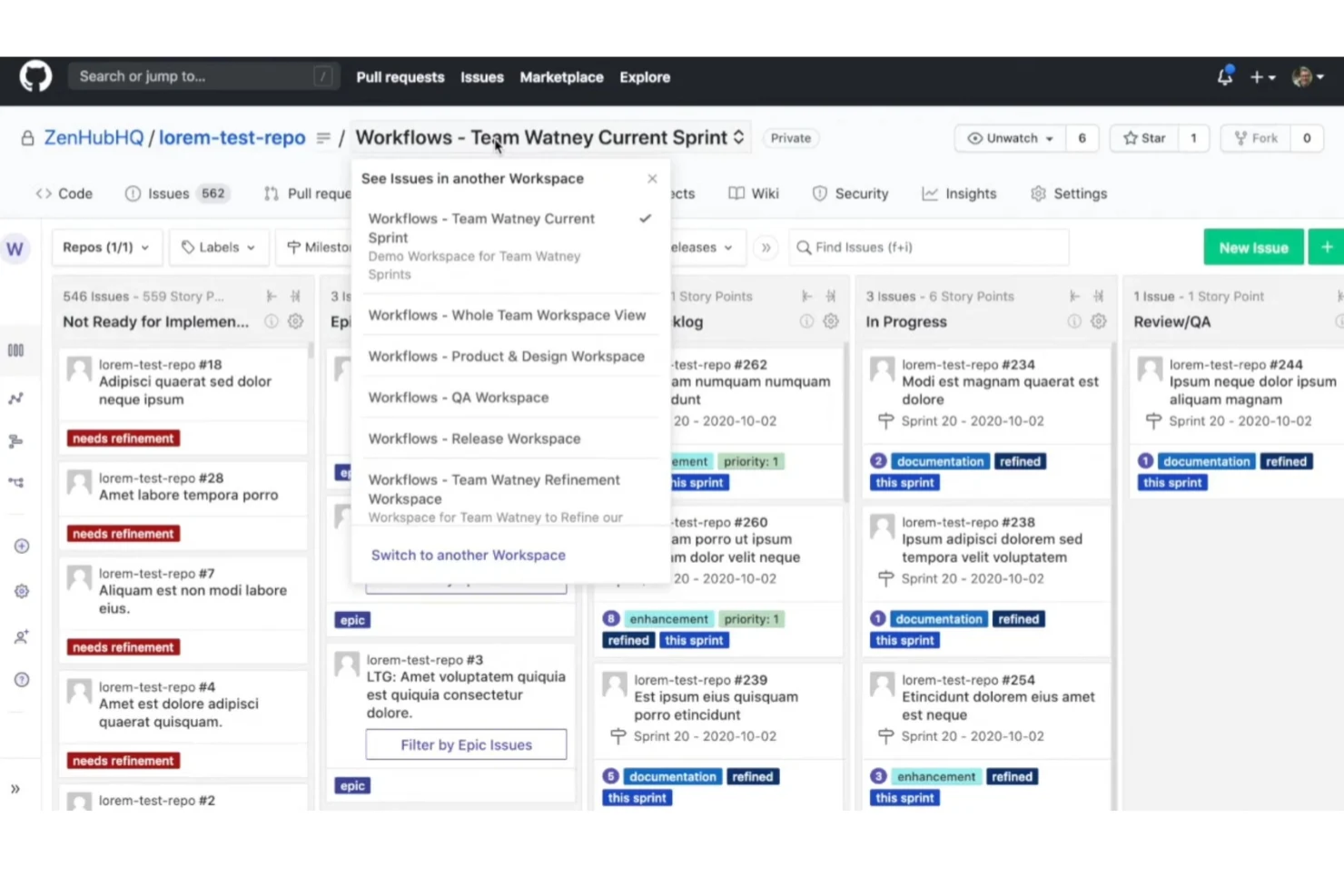The width and height of the screenshot is (1344, 896).
Task: Open the Security tab
Action: tap(850, 193)
